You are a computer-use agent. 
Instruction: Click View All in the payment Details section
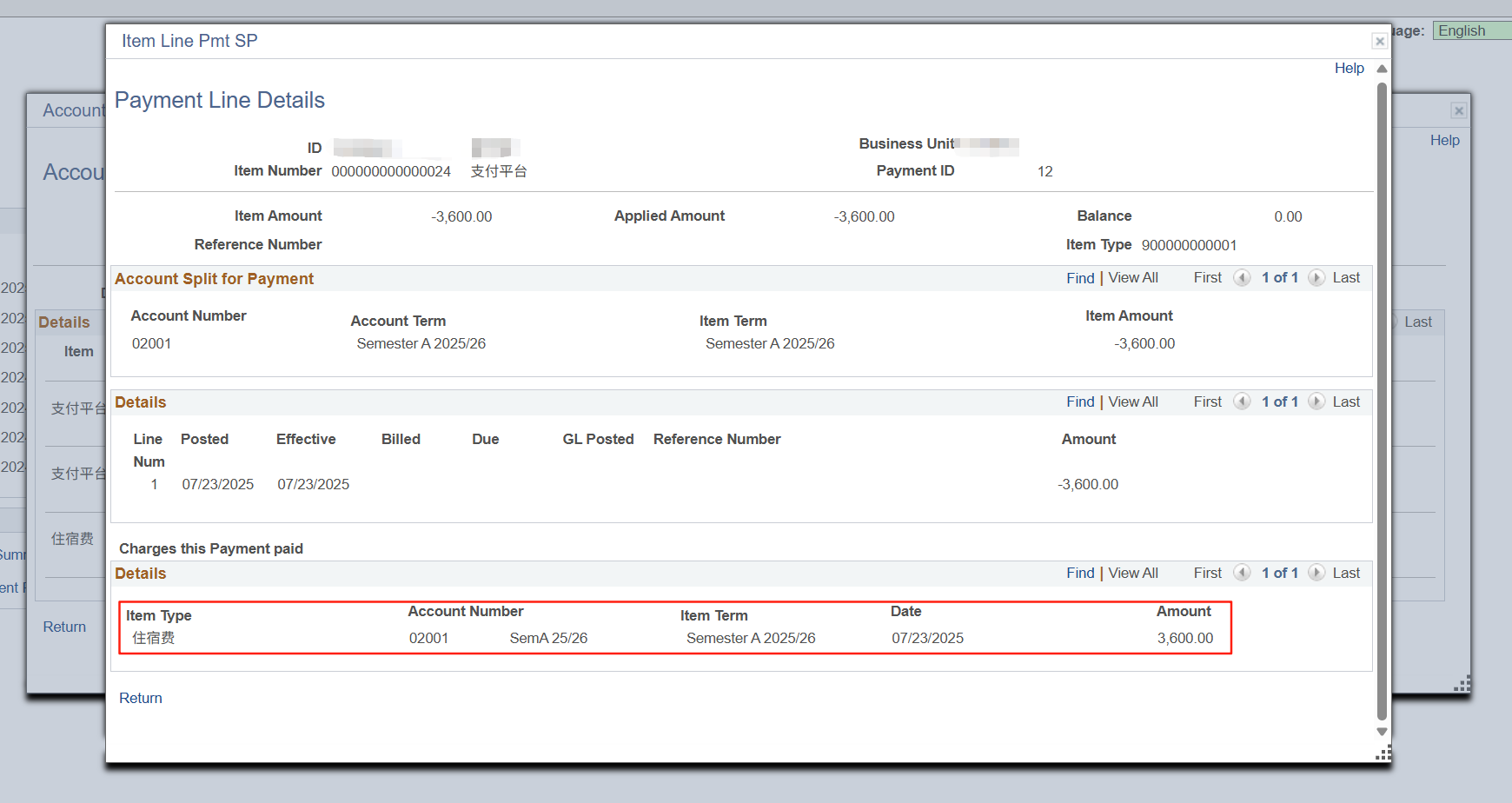pyautogui.click(x=1133, y=401)
